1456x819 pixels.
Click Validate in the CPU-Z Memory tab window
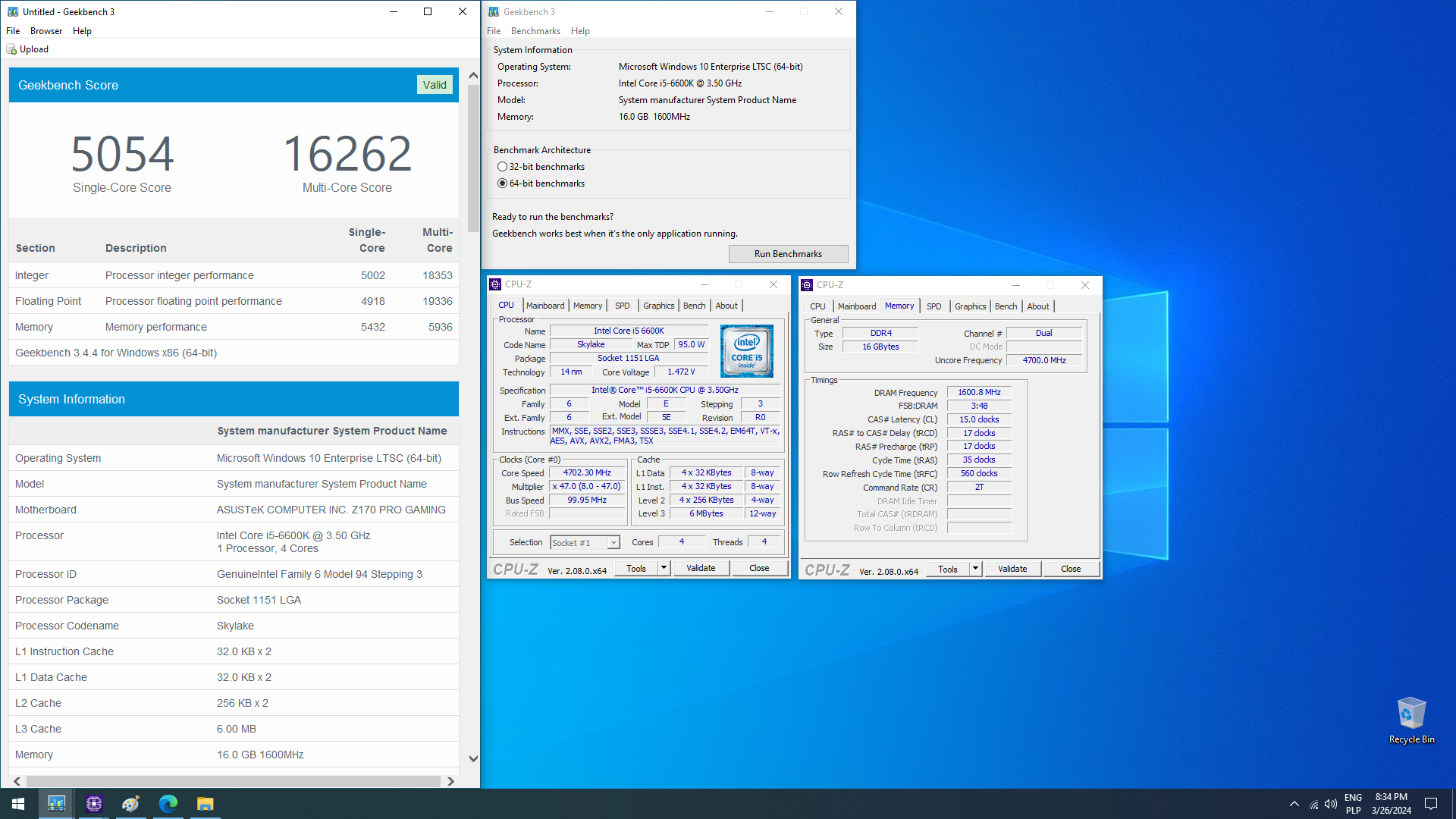coord(1012,569)
